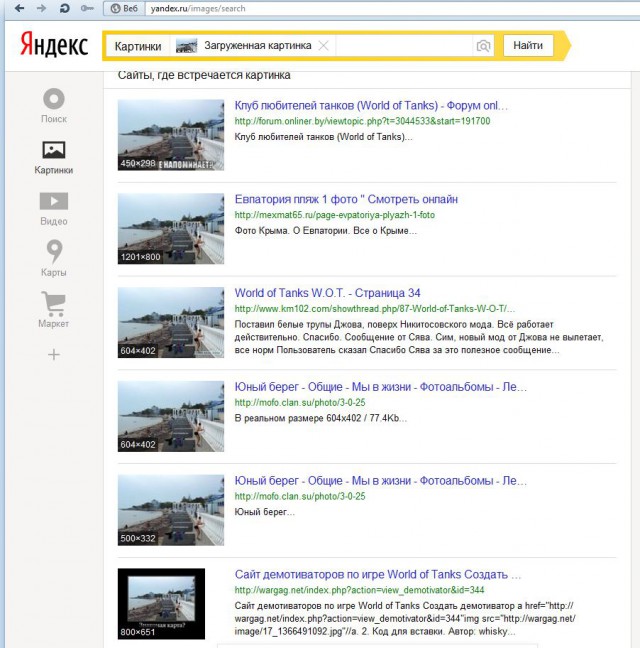Click the 'Сайты, где встречается картинка' heading
The image size is (640, 648).
[x=204, y=75]
